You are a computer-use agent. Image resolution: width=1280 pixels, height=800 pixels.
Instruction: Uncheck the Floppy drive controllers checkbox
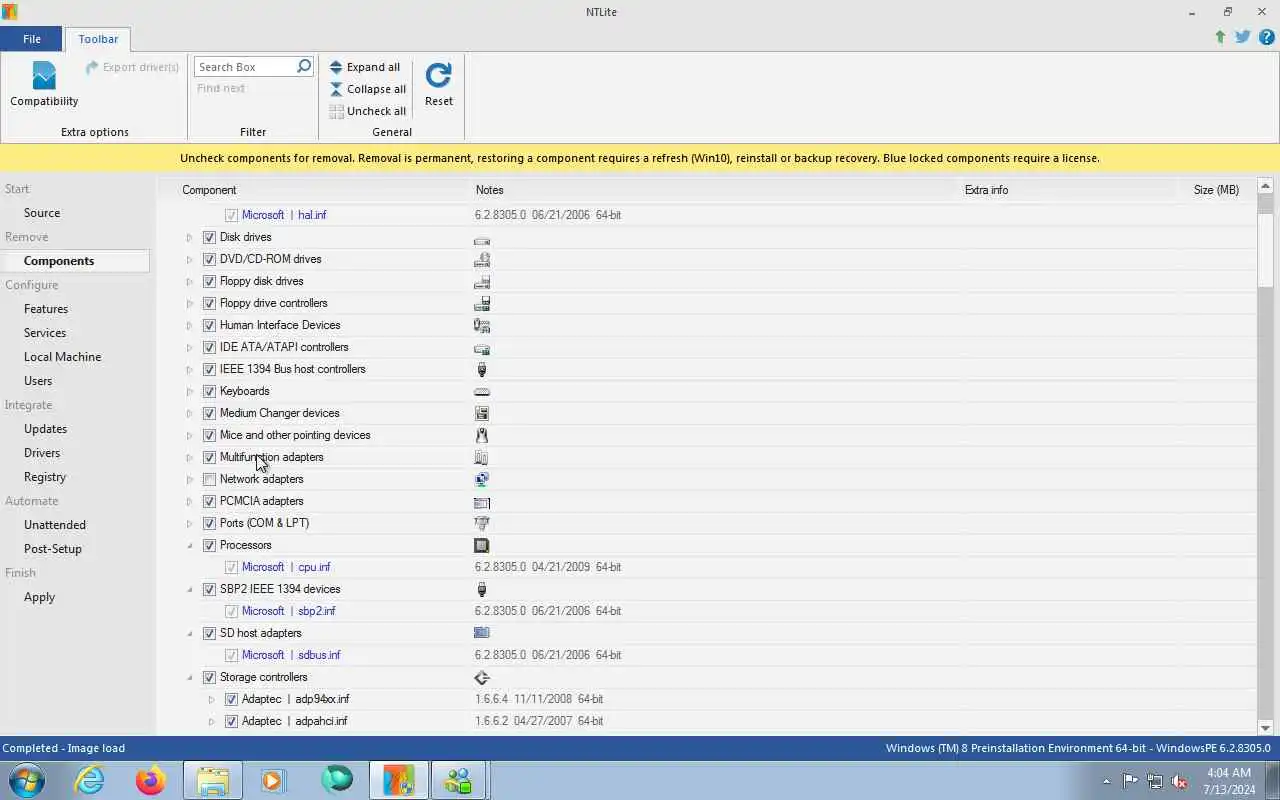(x=209, y=304)
